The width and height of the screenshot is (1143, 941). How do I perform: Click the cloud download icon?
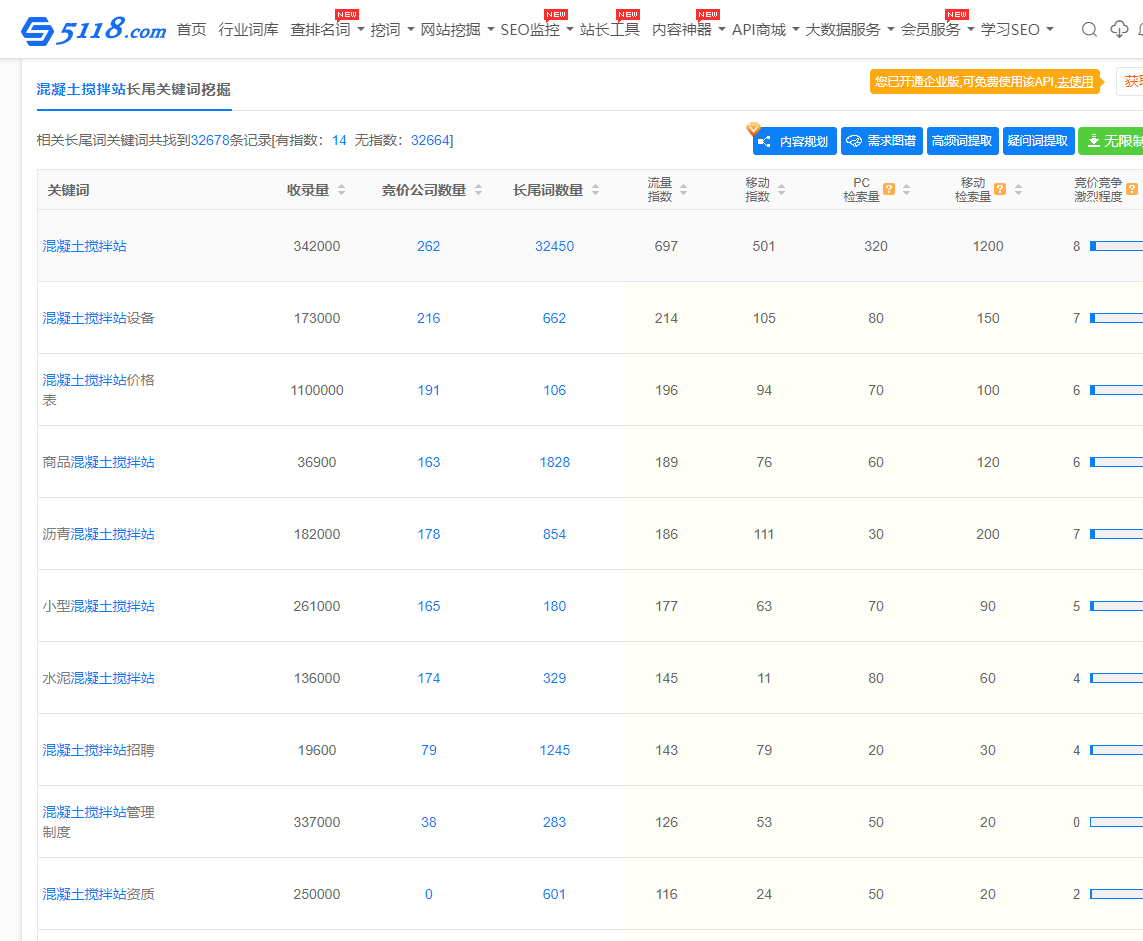pyautogui.click(x=1119, y=30)
